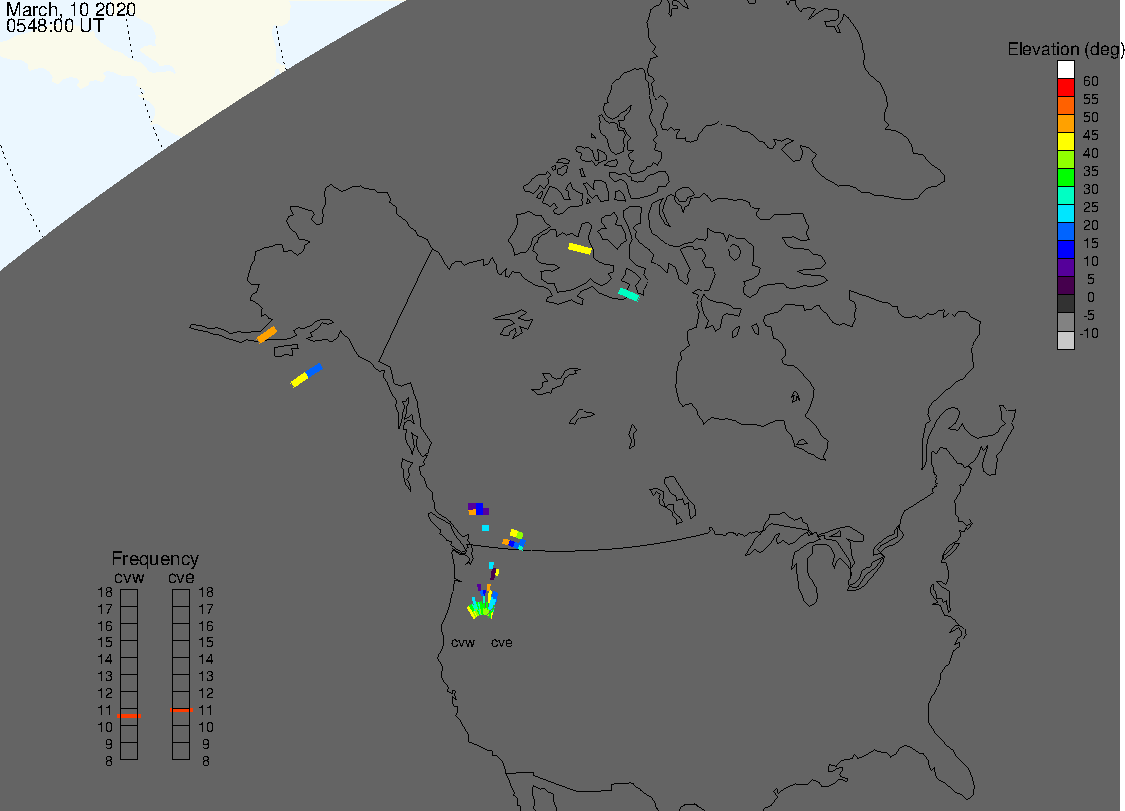Select the purple swatch above label 5
The image size is (1125, 811).
pyautogui.click(x=1065, y=267)
